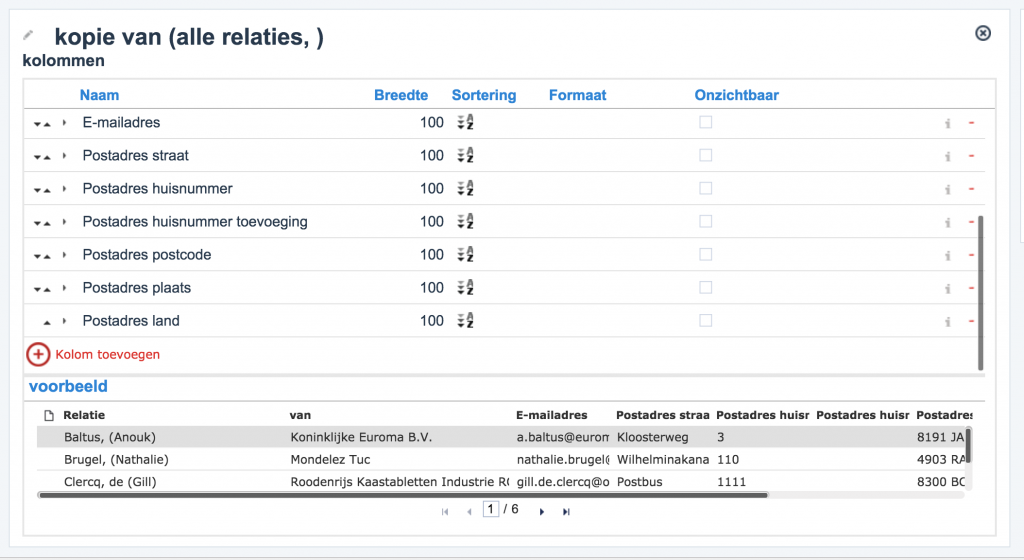1024x560 pixels.
Task: Click move arrows for Postadres plaats row
Action: (x=42, y=289)
